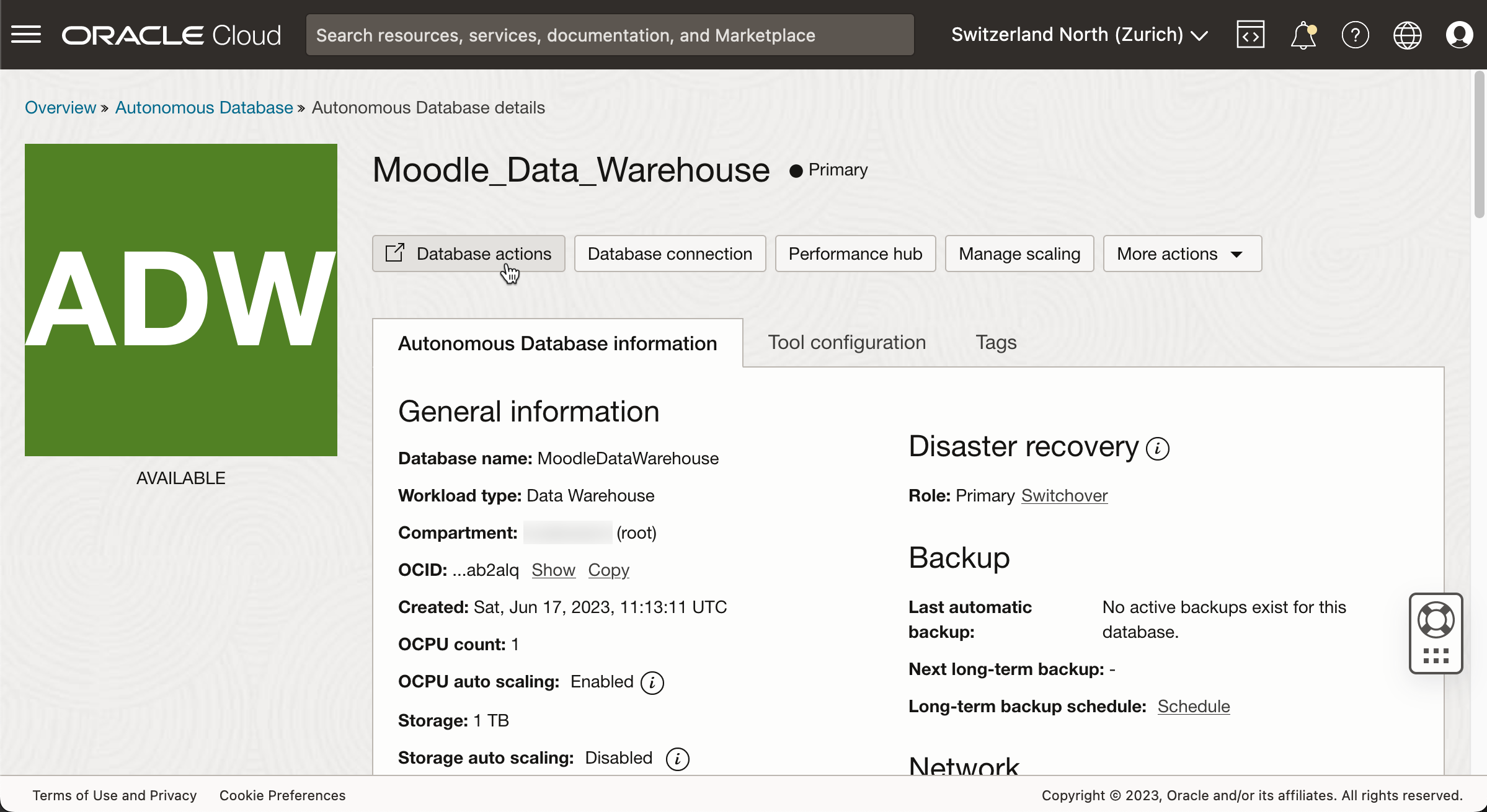Open the user profile avatar icon

click(x=1459, y=35)
